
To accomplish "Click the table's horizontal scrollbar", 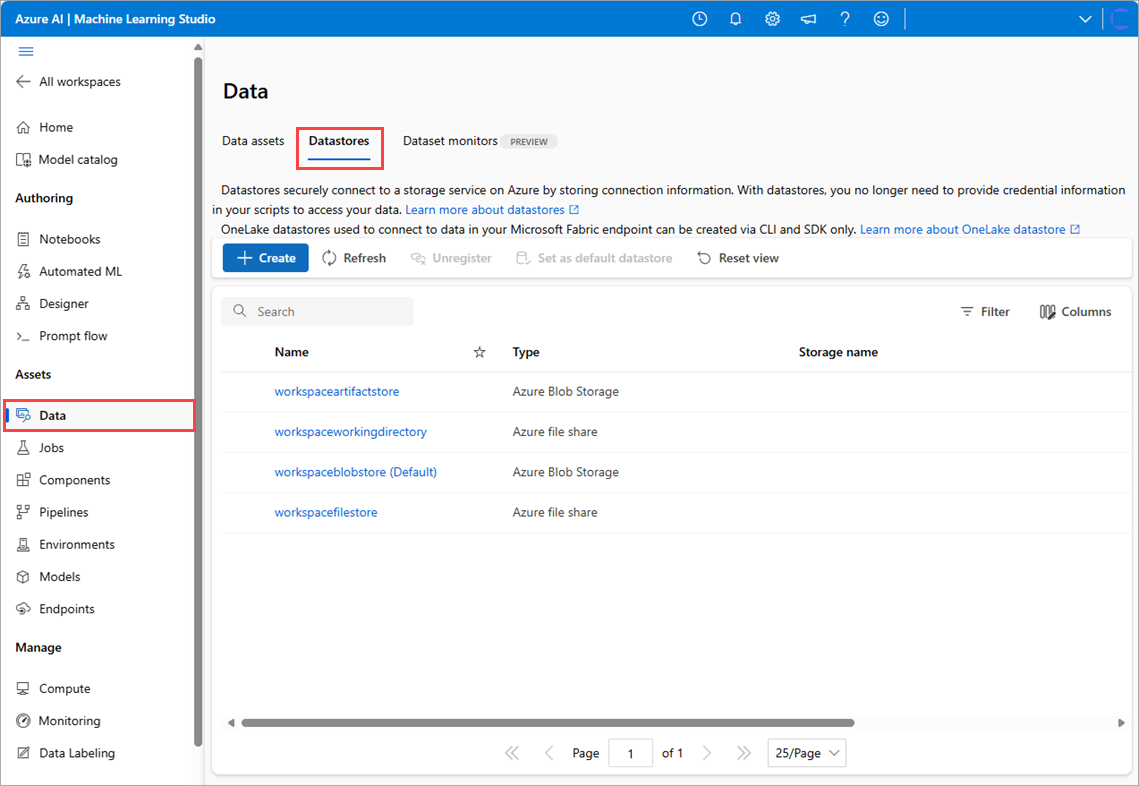I will coord(548,723).
